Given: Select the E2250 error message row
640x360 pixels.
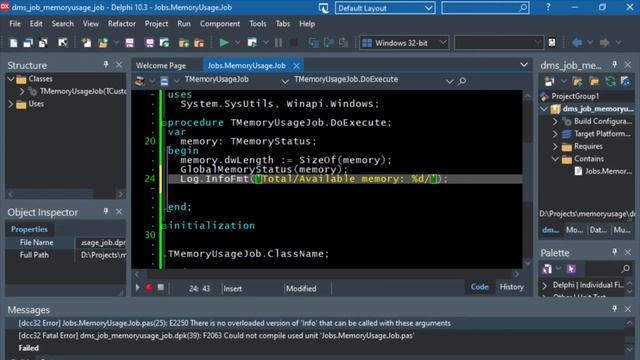Looking at the screenshot, I should [316, 323].
